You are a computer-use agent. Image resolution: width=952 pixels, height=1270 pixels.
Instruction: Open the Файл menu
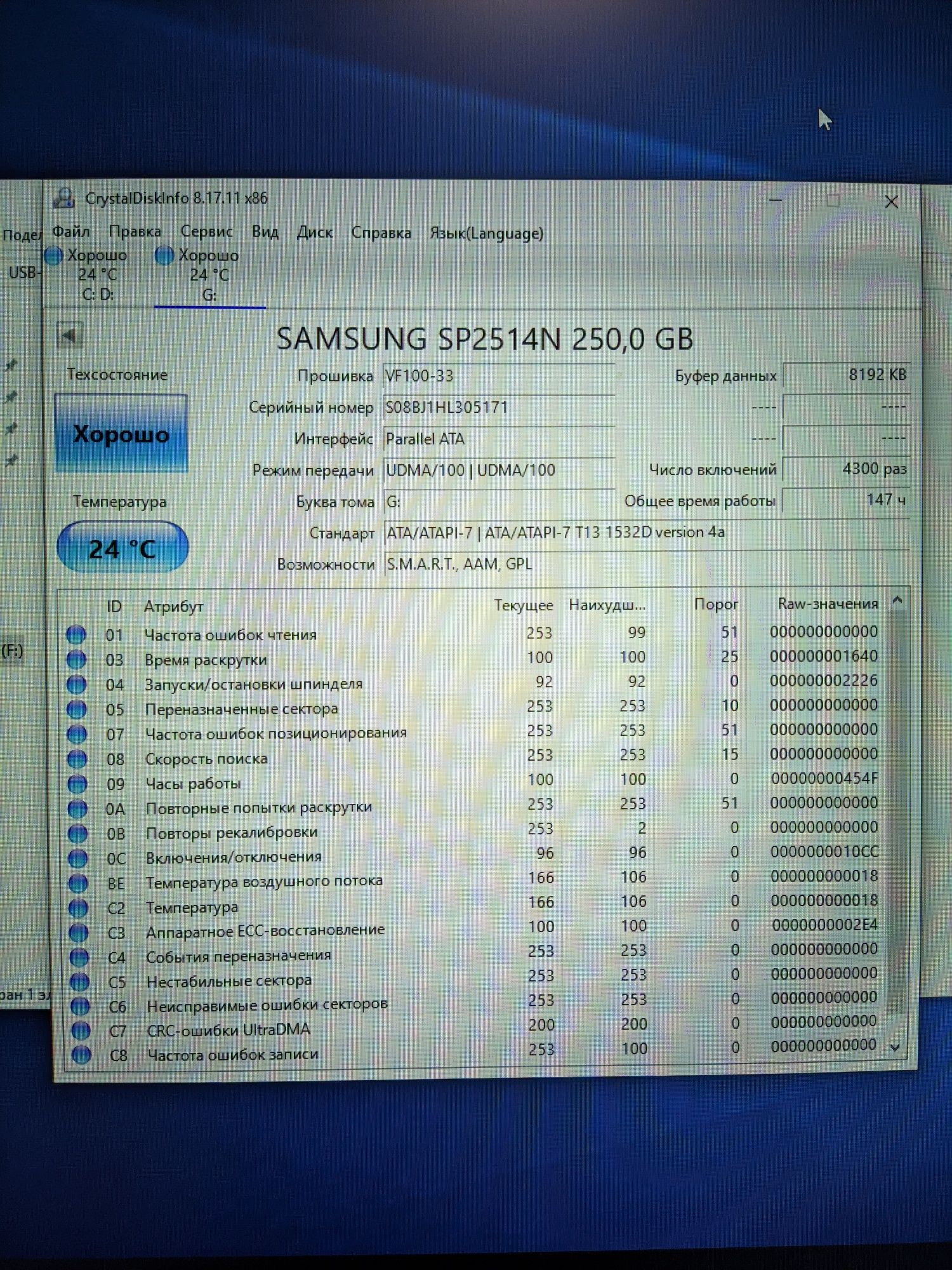click(71, 232)
